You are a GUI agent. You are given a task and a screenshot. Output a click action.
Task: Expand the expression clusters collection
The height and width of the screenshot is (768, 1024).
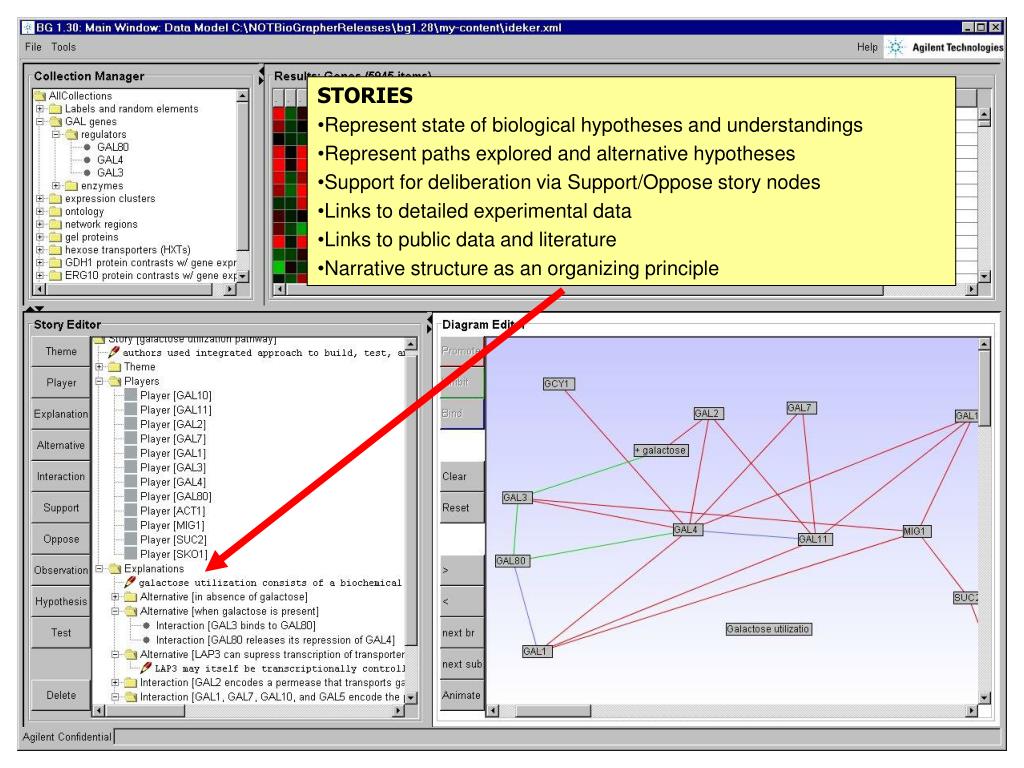[x=40, y=199]
